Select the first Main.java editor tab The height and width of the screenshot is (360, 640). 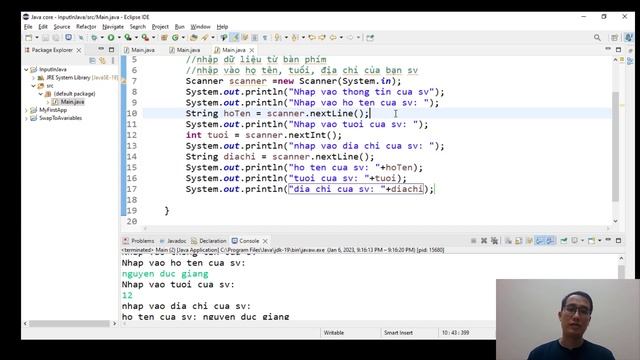(x=139, y=50)
